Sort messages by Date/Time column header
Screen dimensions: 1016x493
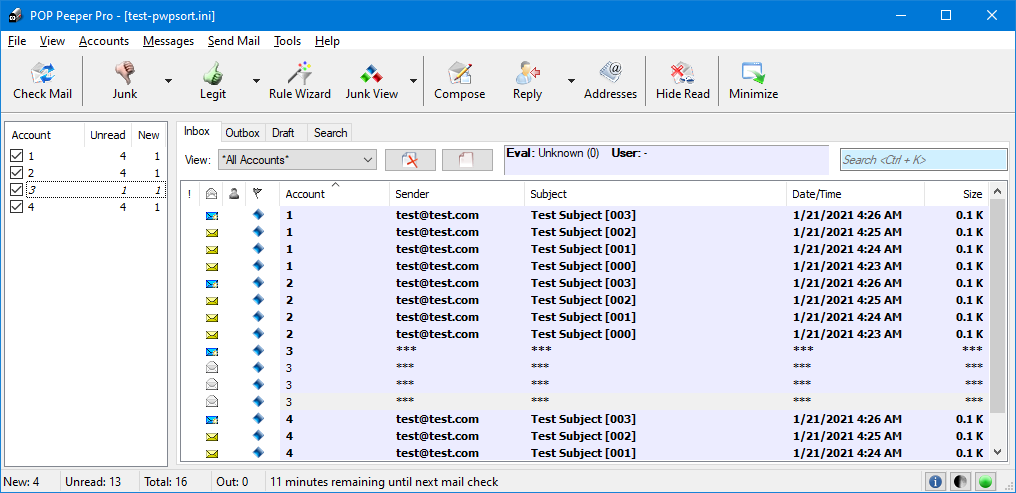pos(856,194)
